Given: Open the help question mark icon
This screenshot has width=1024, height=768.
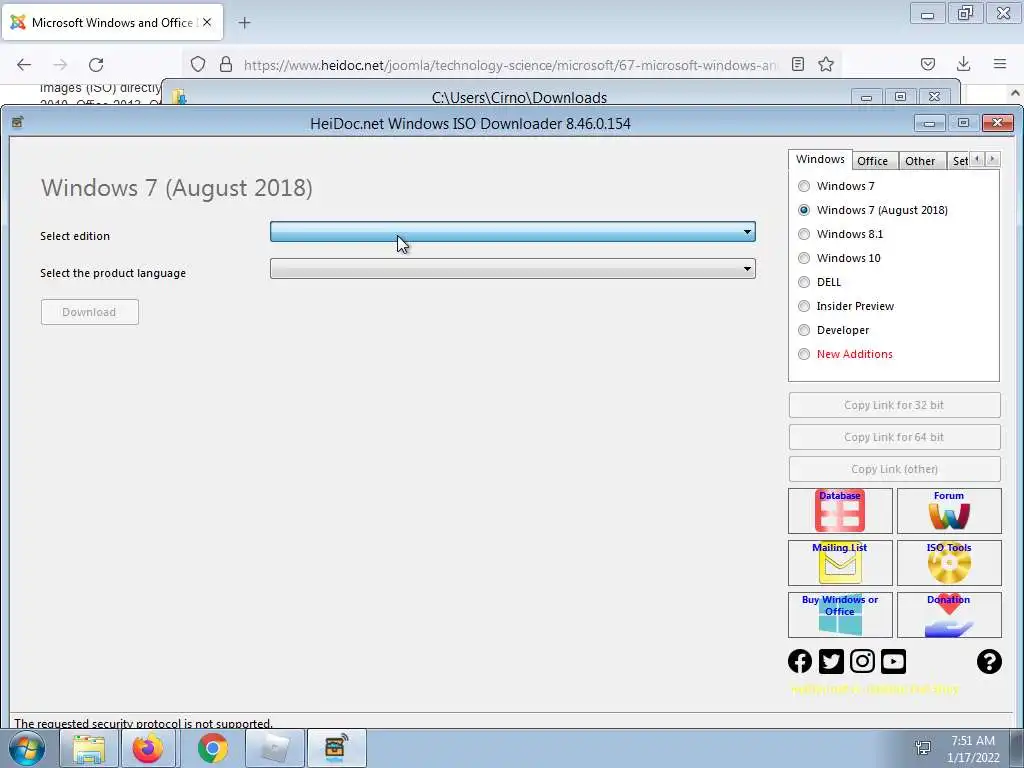Looking at the screenshot, I should (989, 661).
